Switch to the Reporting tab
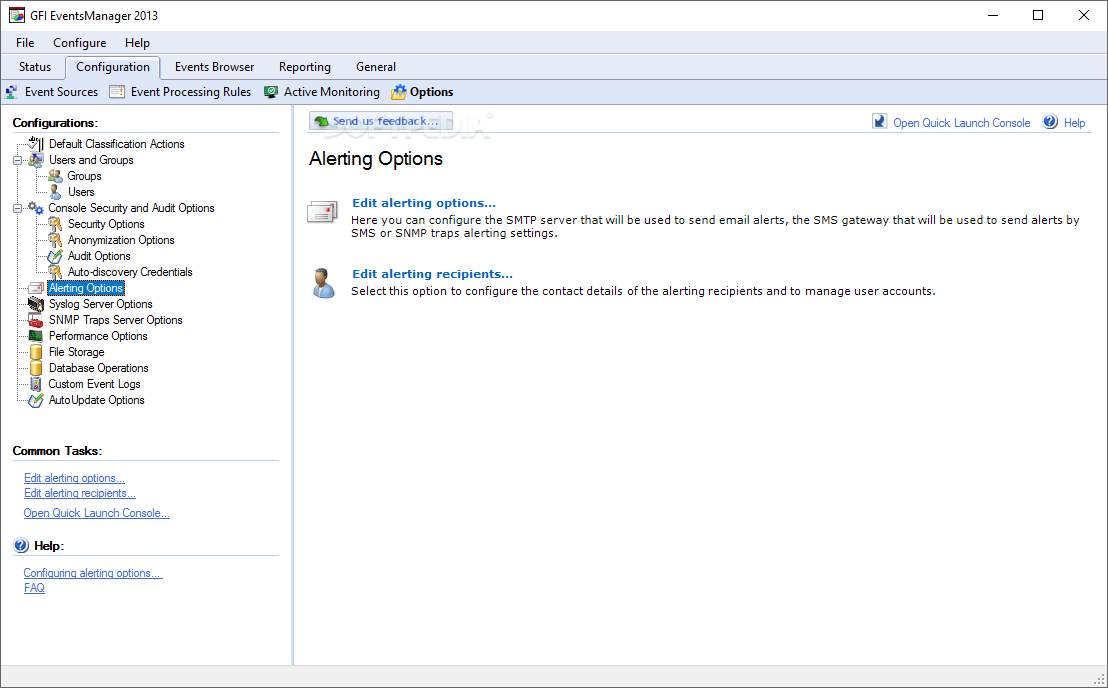The width and height of the screenshot is (1108, 688). click(305, 67)
